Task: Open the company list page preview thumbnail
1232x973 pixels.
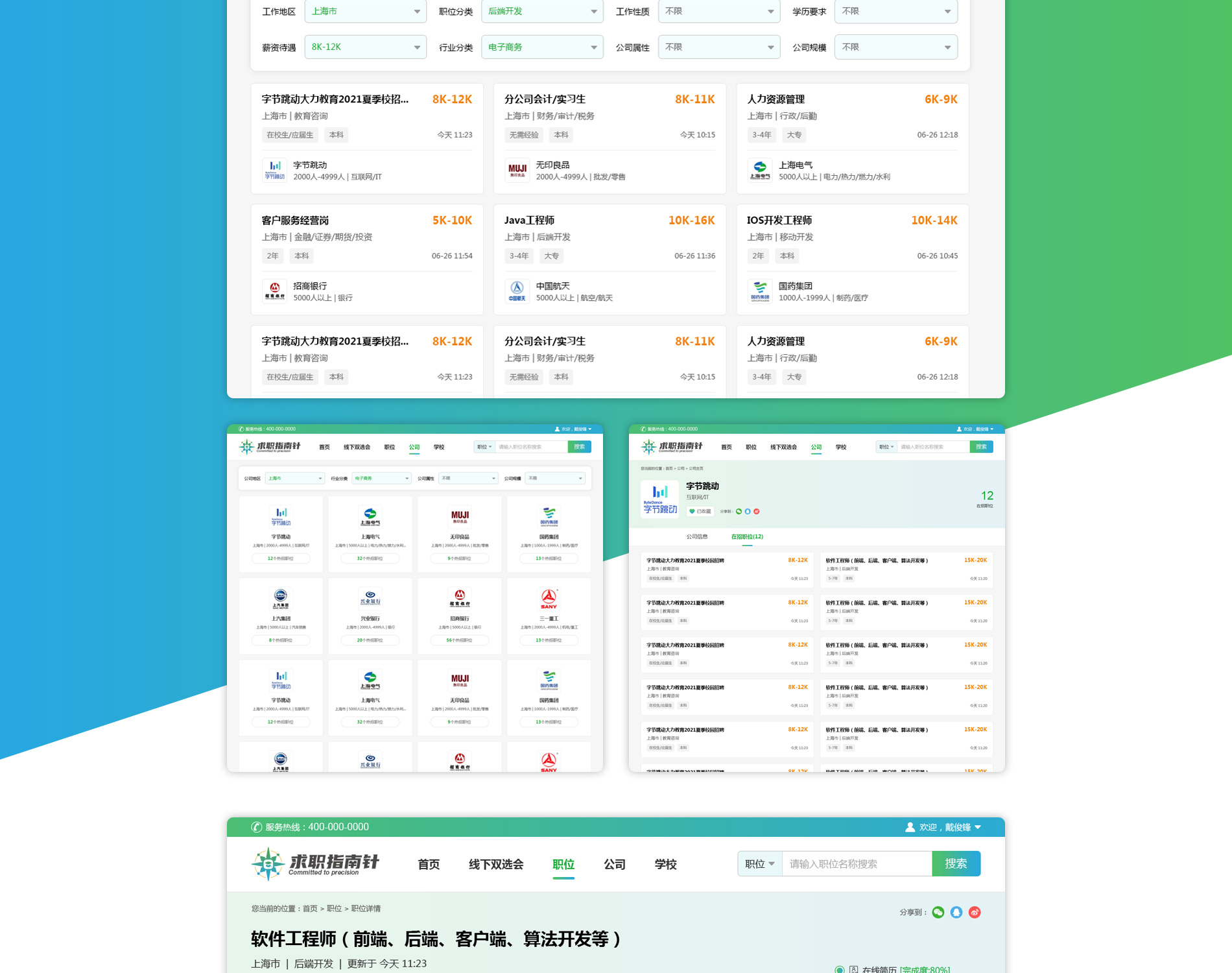Action: pyautogui.click(x=415, y=598)
